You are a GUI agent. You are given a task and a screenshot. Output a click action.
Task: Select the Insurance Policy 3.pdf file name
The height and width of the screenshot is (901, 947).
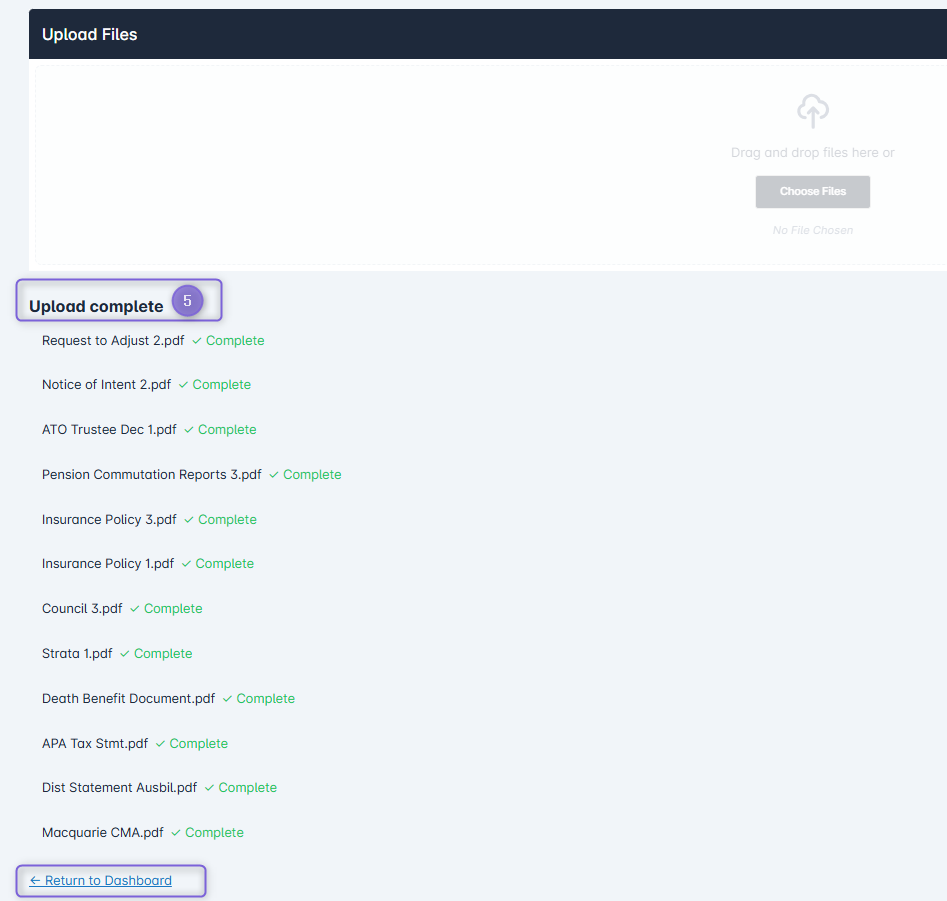[109, 519]
